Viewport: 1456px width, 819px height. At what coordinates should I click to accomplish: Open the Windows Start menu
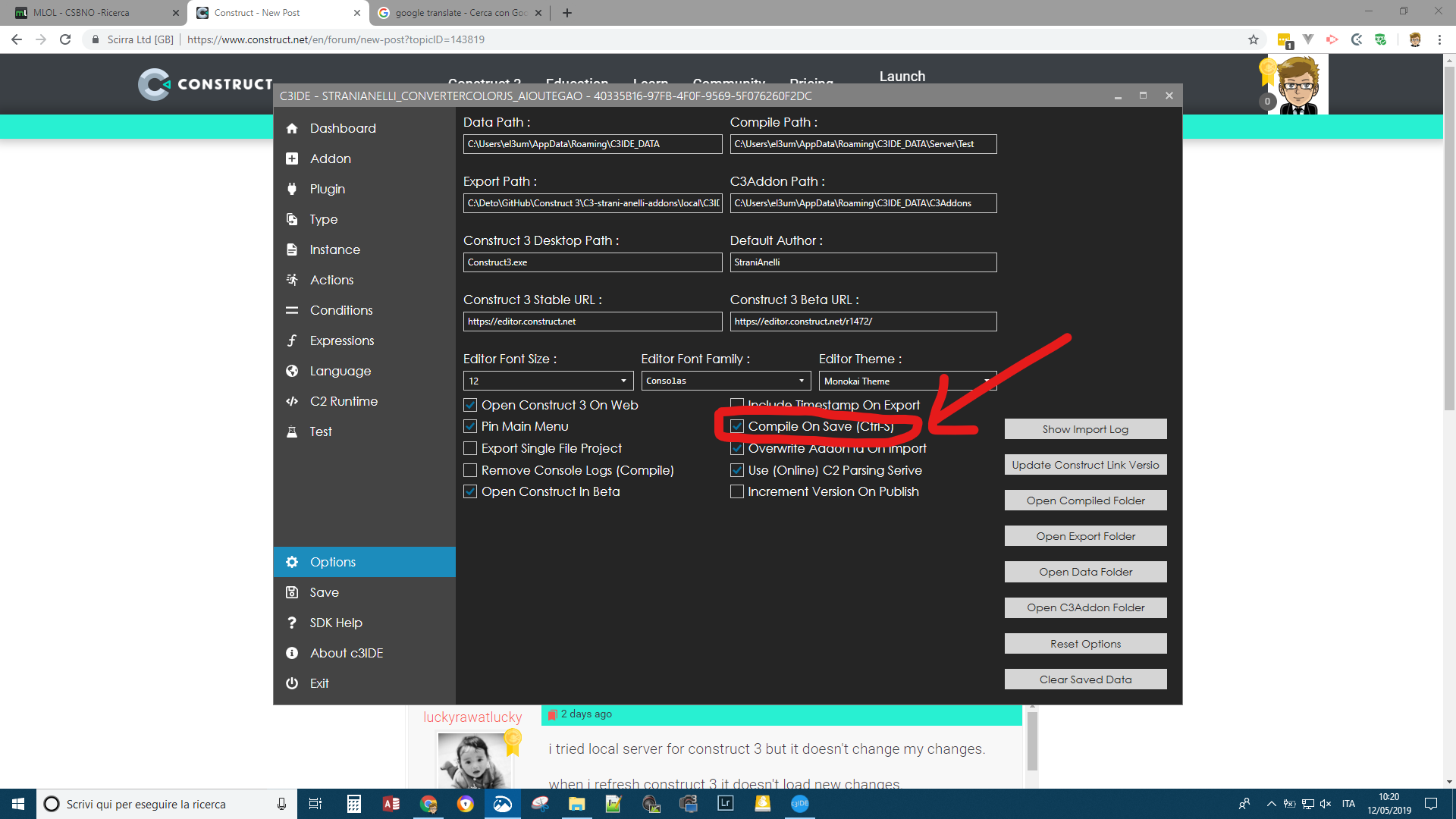(18, 804)
